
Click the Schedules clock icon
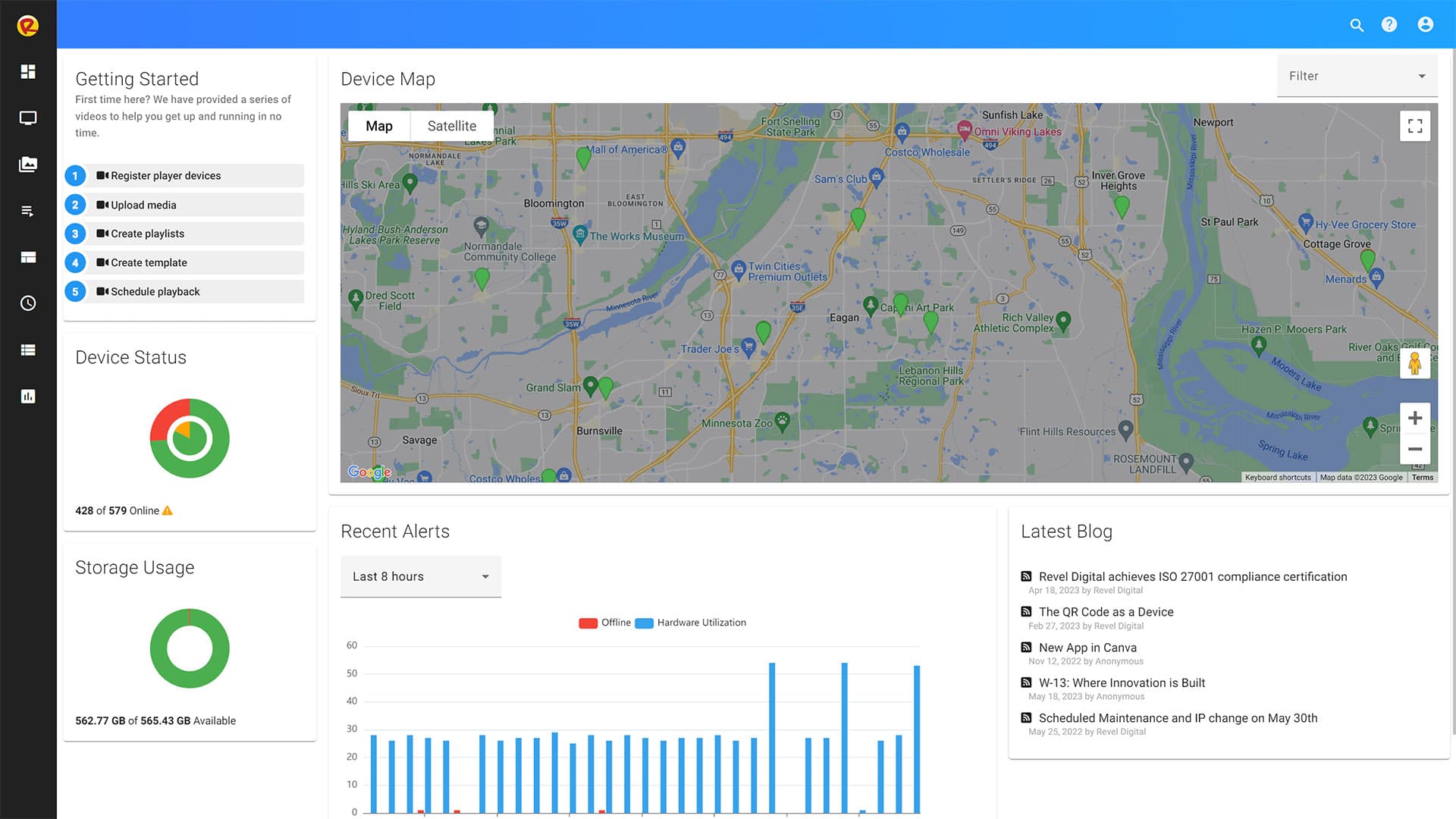tap(28, 303)
